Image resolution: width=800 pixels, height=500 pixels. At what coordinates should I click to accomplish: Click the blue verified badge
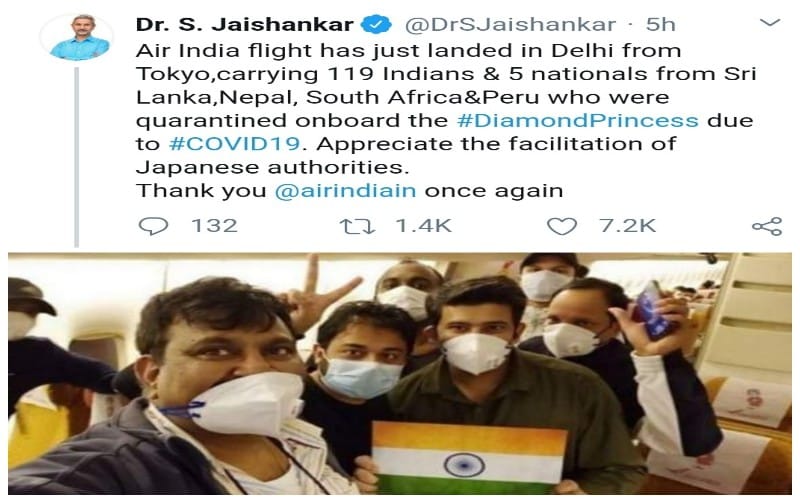pyautogui.click(x=377, y=24)
